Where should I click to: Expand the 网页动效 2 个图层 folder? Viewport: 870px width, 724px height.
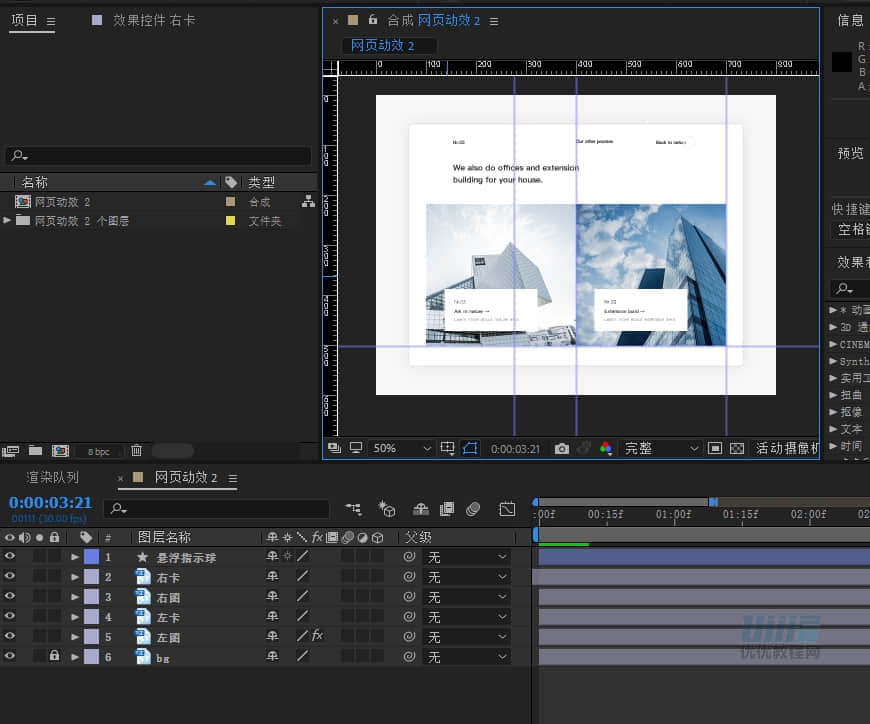click(x=8, y=221)
